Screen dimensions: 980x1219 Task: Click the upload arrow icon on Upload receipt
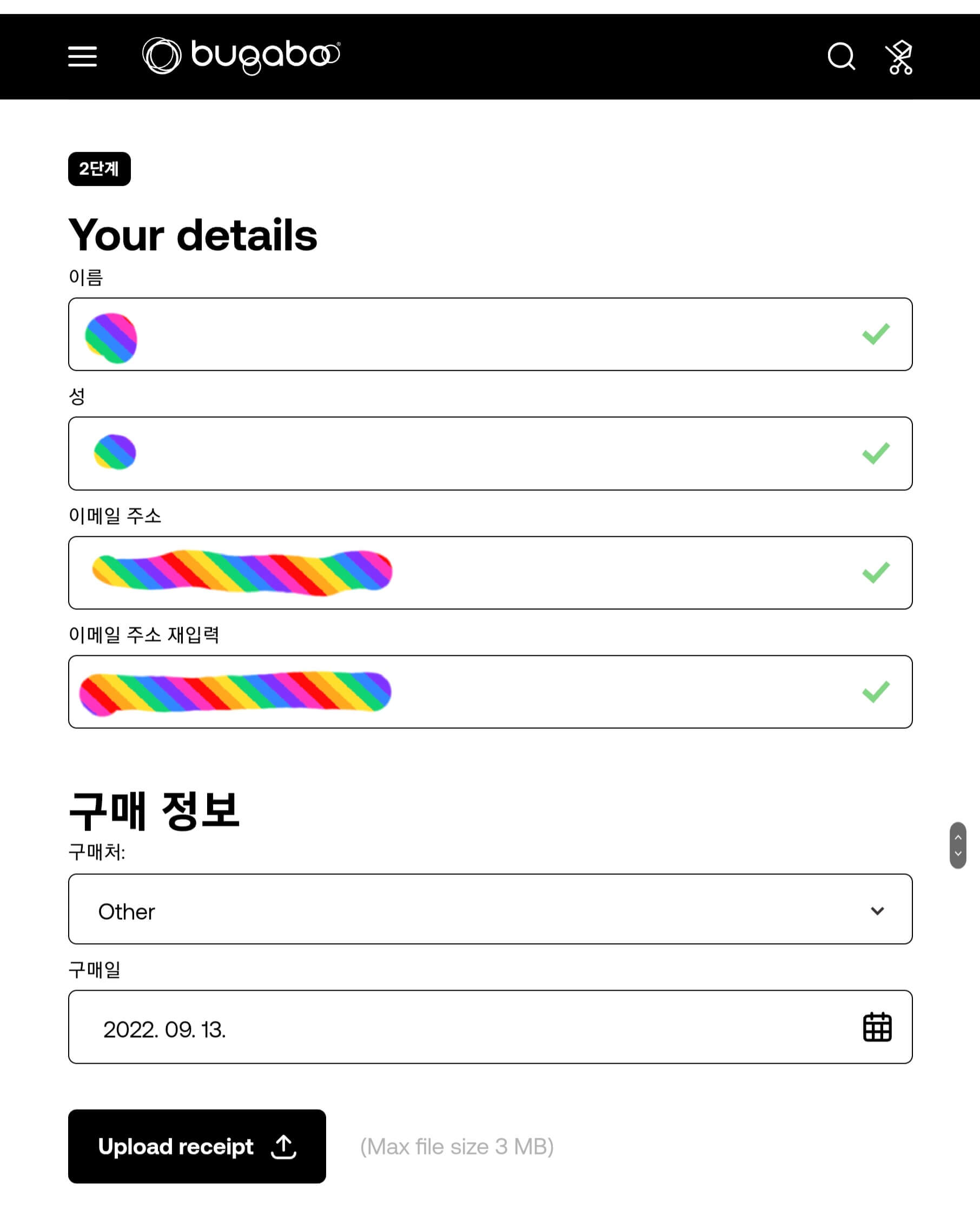coord(286,1147)
